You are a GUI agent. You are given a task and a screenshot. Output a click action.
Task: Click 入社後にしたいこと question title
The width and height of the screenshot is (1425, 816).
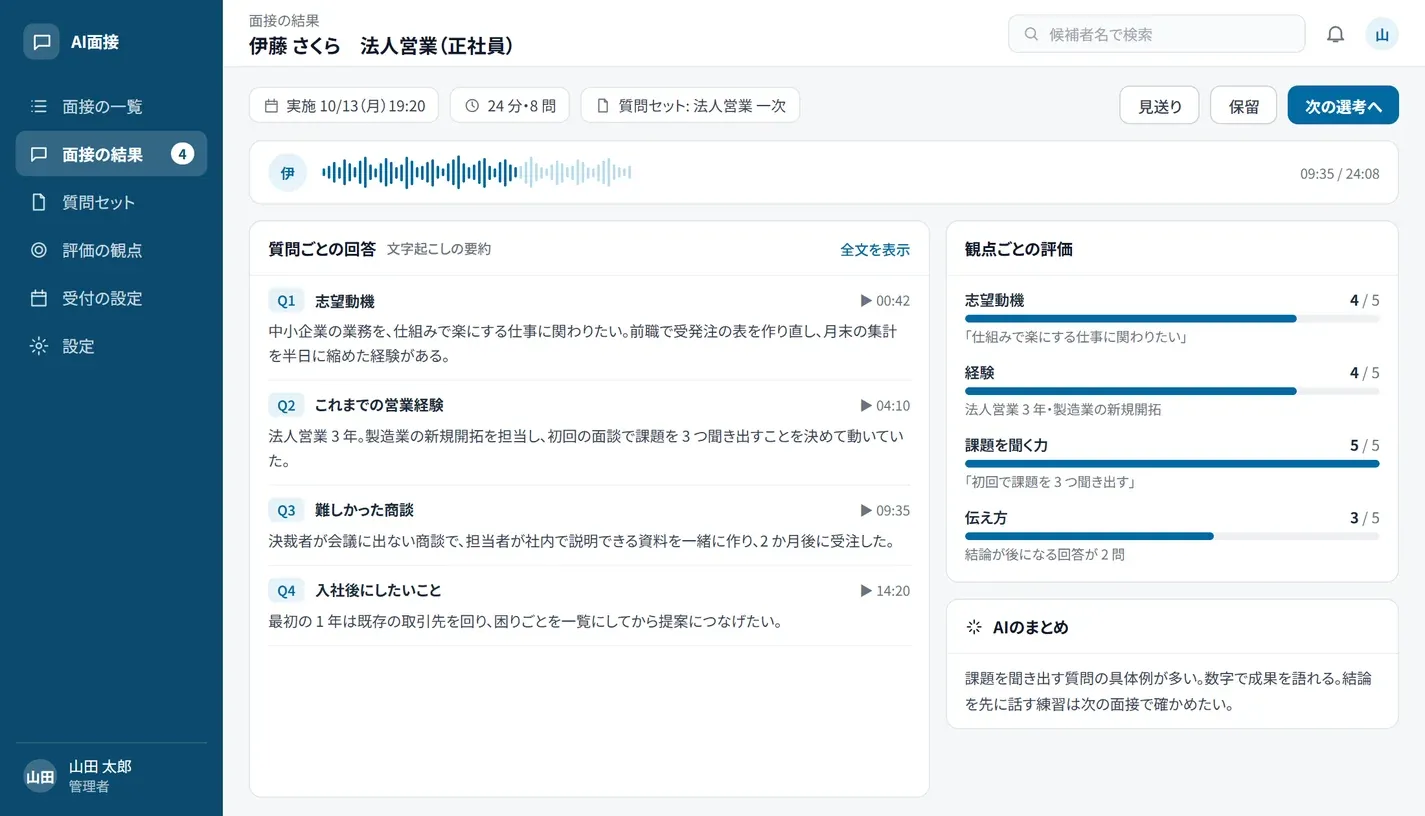coord(378,591)
